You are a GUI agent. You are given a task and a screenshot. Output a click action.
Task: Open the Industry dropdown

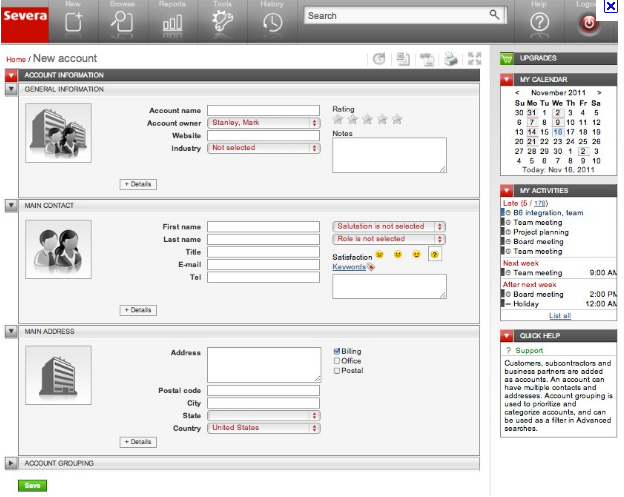[263, 148]
